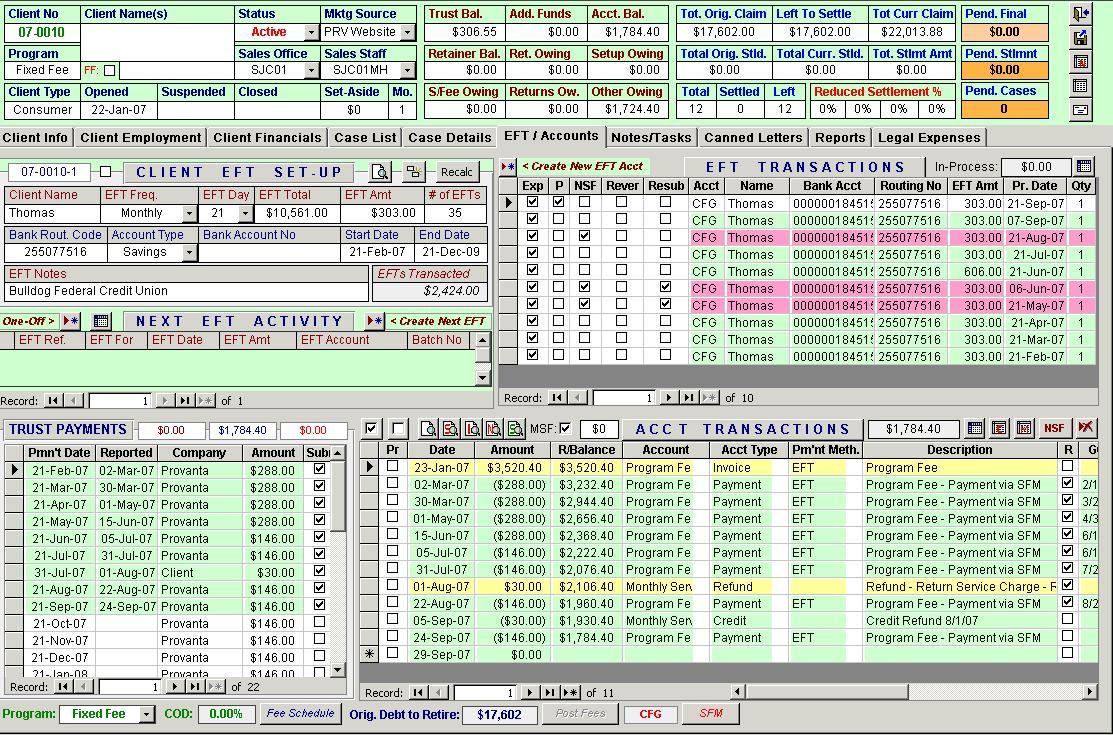Click red ledger icon in Acct Transactions header
The image size is (1113, 735).
tap(999, 428)
